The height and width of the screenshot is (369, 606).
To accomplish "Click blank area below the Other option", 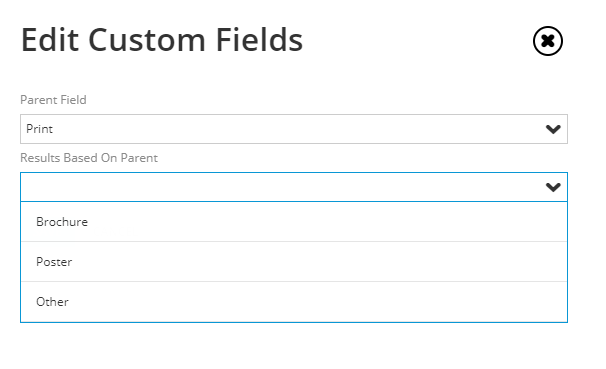I will pyautogui.click(x=294, y=346).
